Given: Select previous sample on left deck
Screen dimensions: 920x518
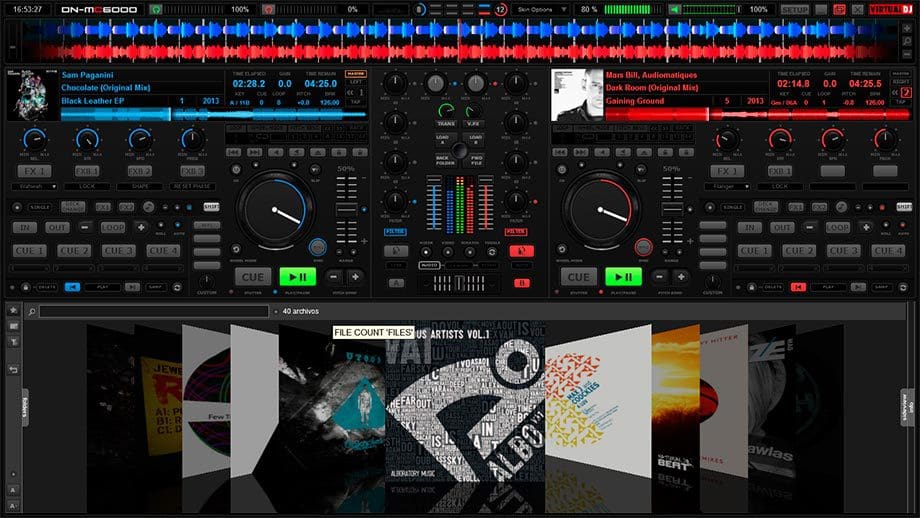Looking at the screenshot, I should [73, 287].
